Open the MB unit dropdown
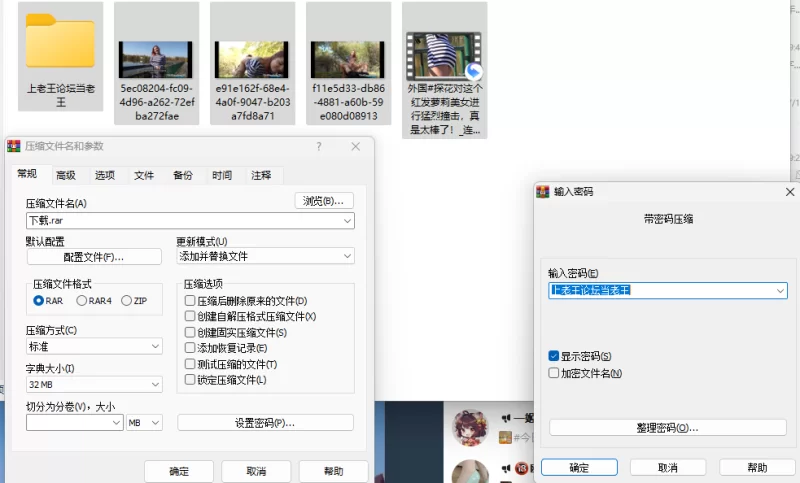 click(144, 423)
